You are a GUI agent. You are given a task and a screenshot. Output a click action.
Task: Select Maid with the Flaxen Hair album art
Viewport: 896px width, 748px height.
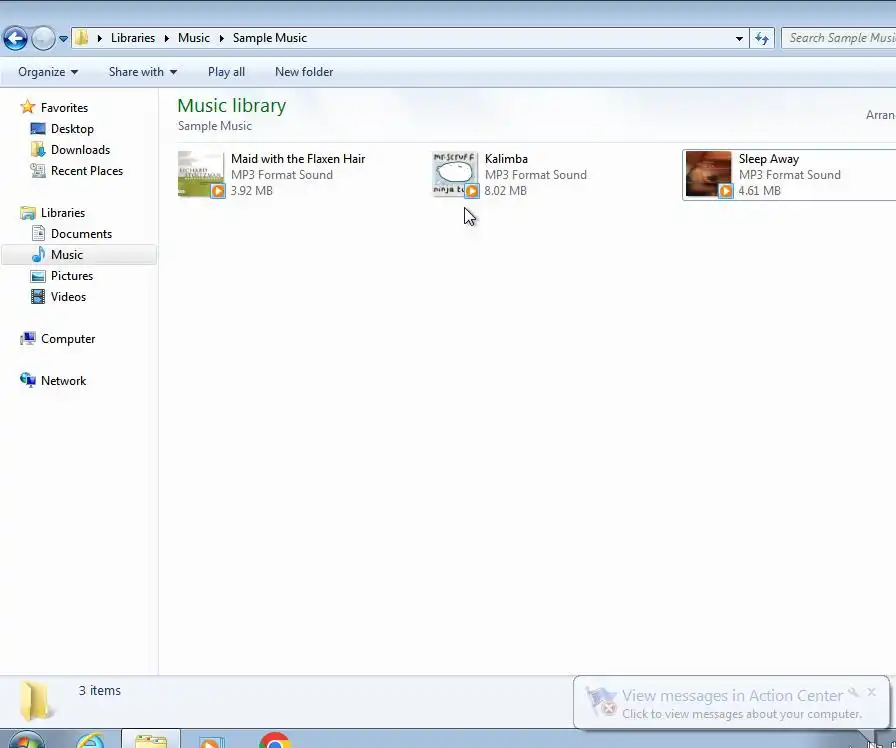pos(201,174)
